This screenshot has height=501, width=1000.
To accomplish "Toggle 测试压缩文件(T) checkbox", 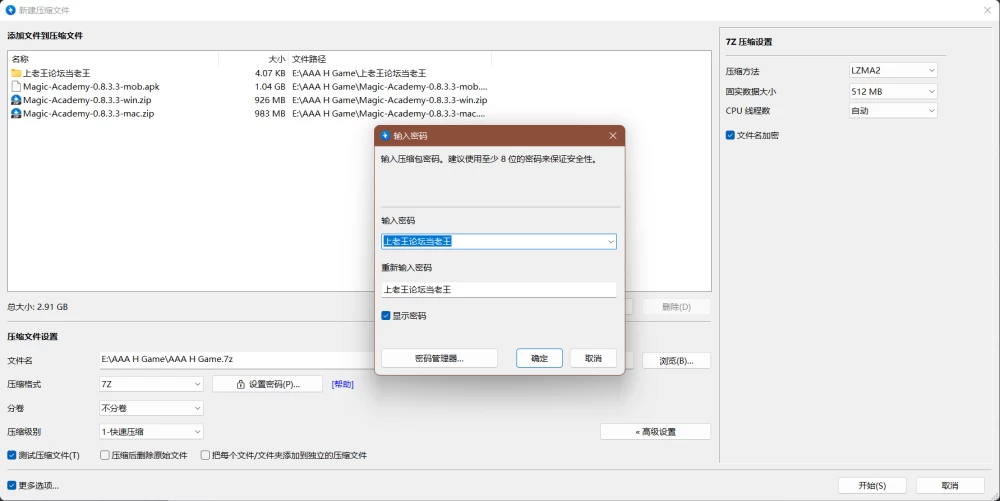I will [x=11, y=455].
